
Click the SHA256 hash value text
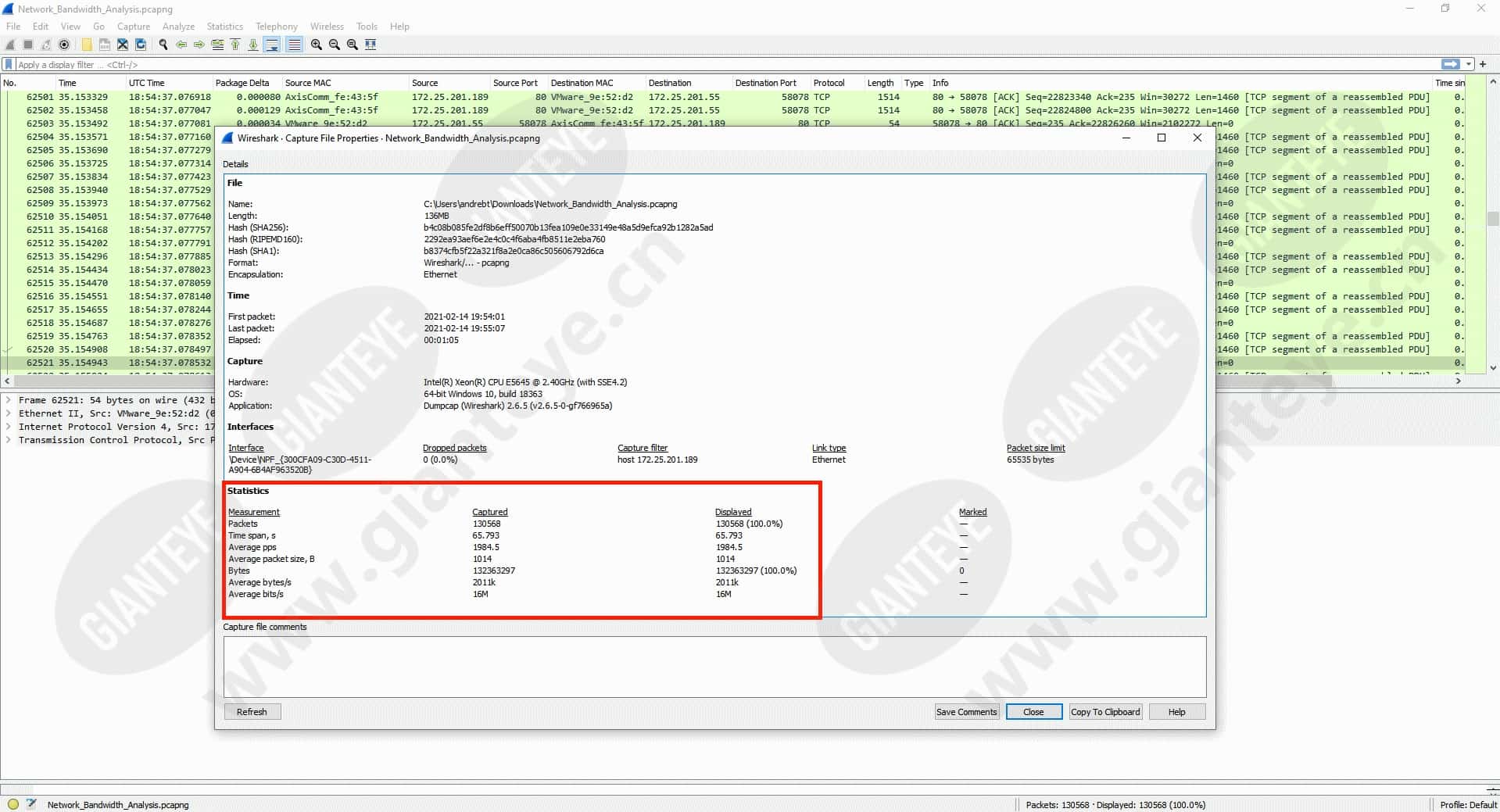[x=568, y=227]
